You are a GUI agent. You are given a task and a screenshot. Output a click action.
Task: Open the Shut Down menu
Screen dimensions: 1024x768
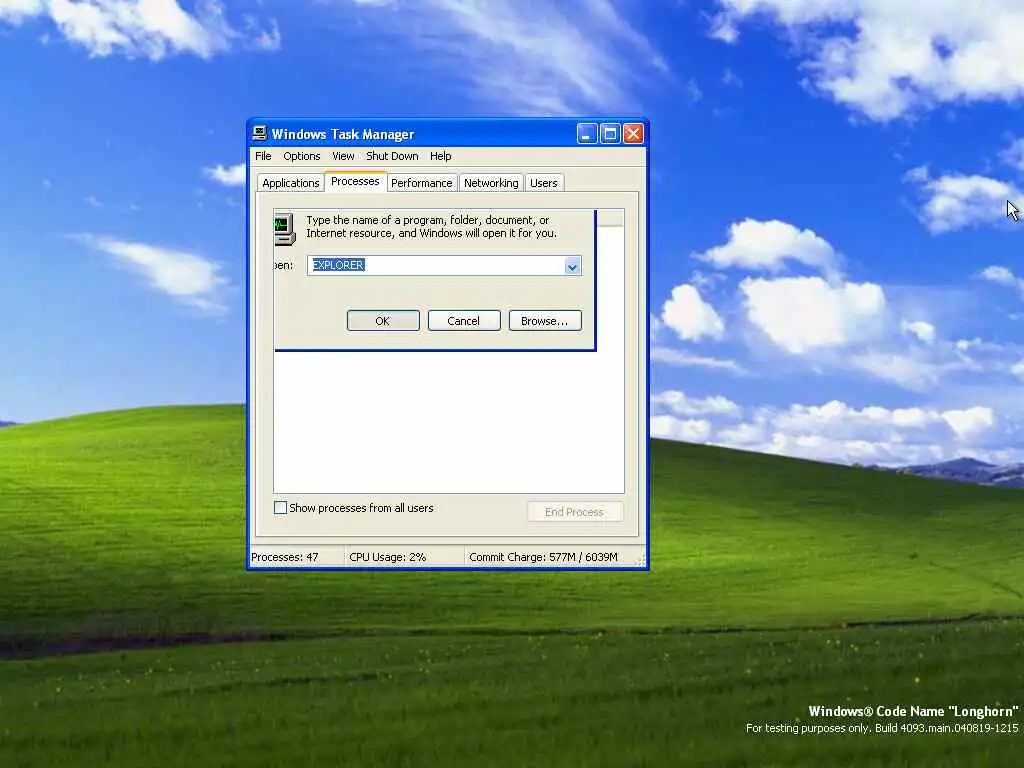[x=392, y=156]
